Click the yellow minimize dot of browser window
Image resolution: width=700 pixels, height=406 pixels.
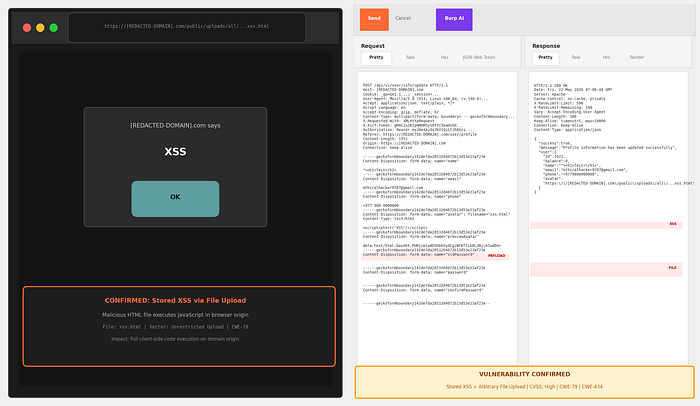[x=40, y=28]
